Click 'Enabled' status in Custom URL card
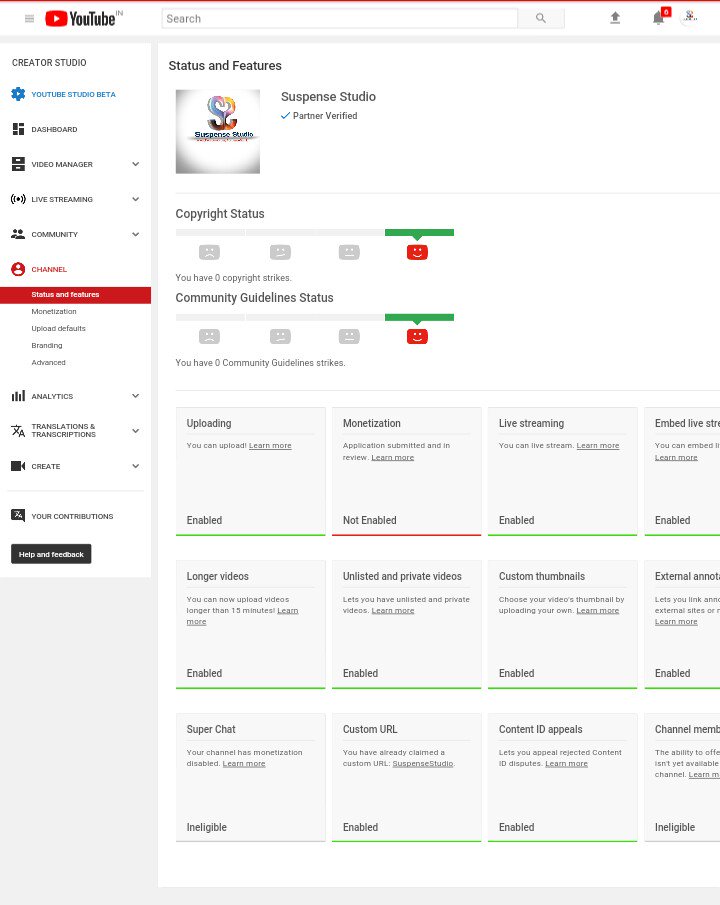 360,827
